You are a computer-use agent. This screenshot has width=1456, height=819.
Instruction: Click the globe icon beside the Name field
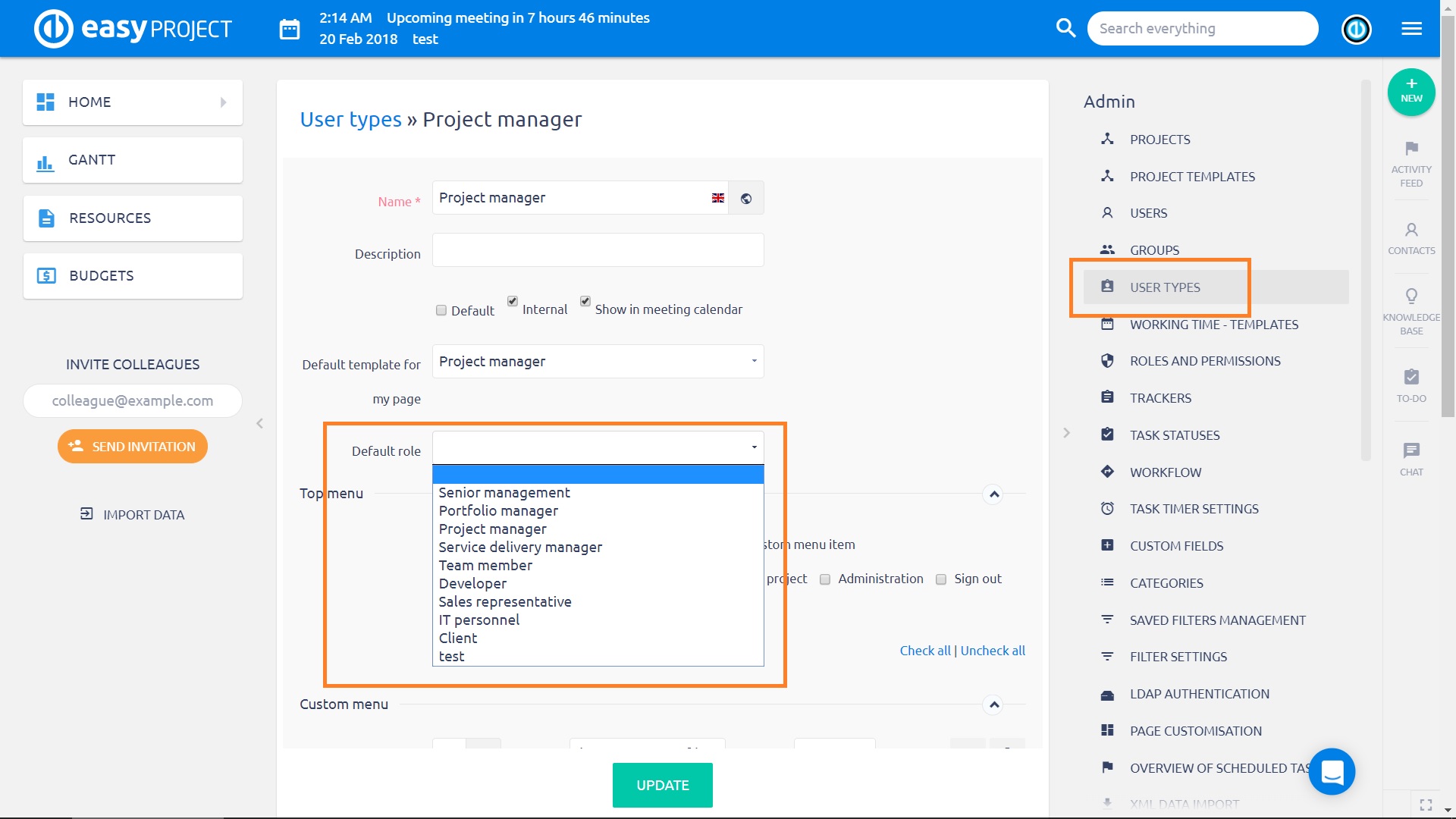tap(746, 197)
